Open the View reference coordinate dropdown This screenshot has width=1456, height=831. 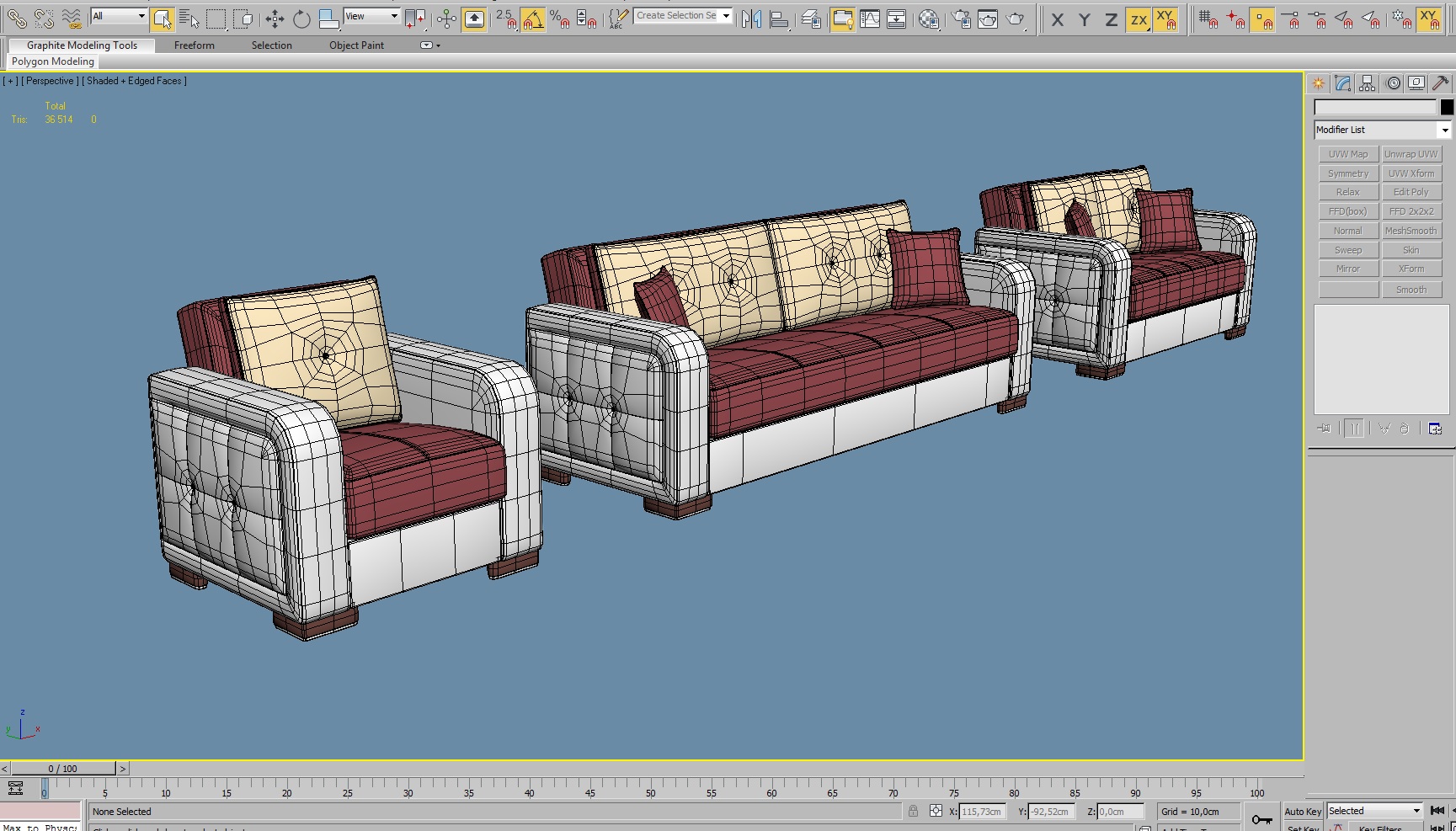(x=371, y=16)
